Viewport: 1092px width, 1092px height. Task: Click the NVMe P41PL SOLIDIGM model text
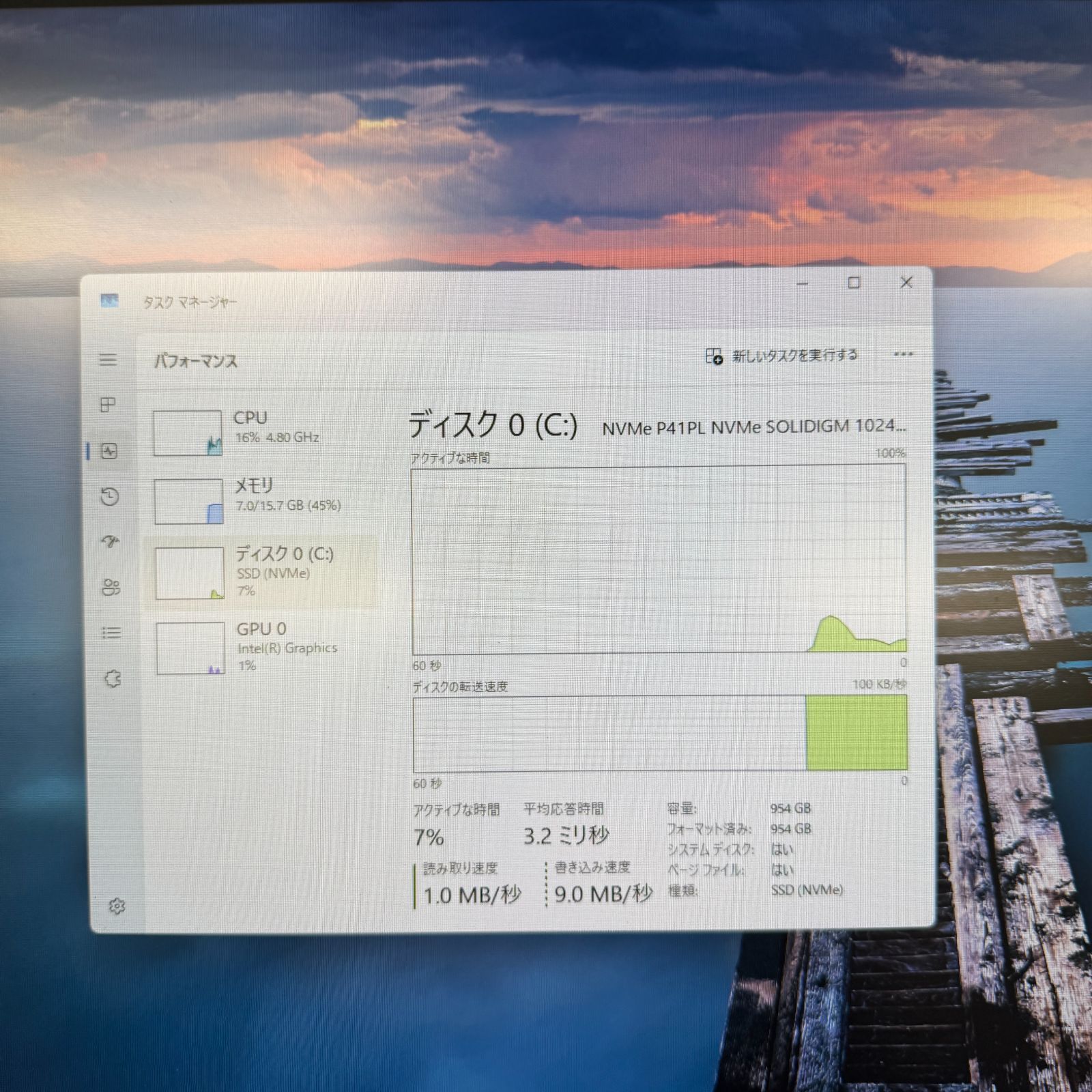click(x=754, y=427)
